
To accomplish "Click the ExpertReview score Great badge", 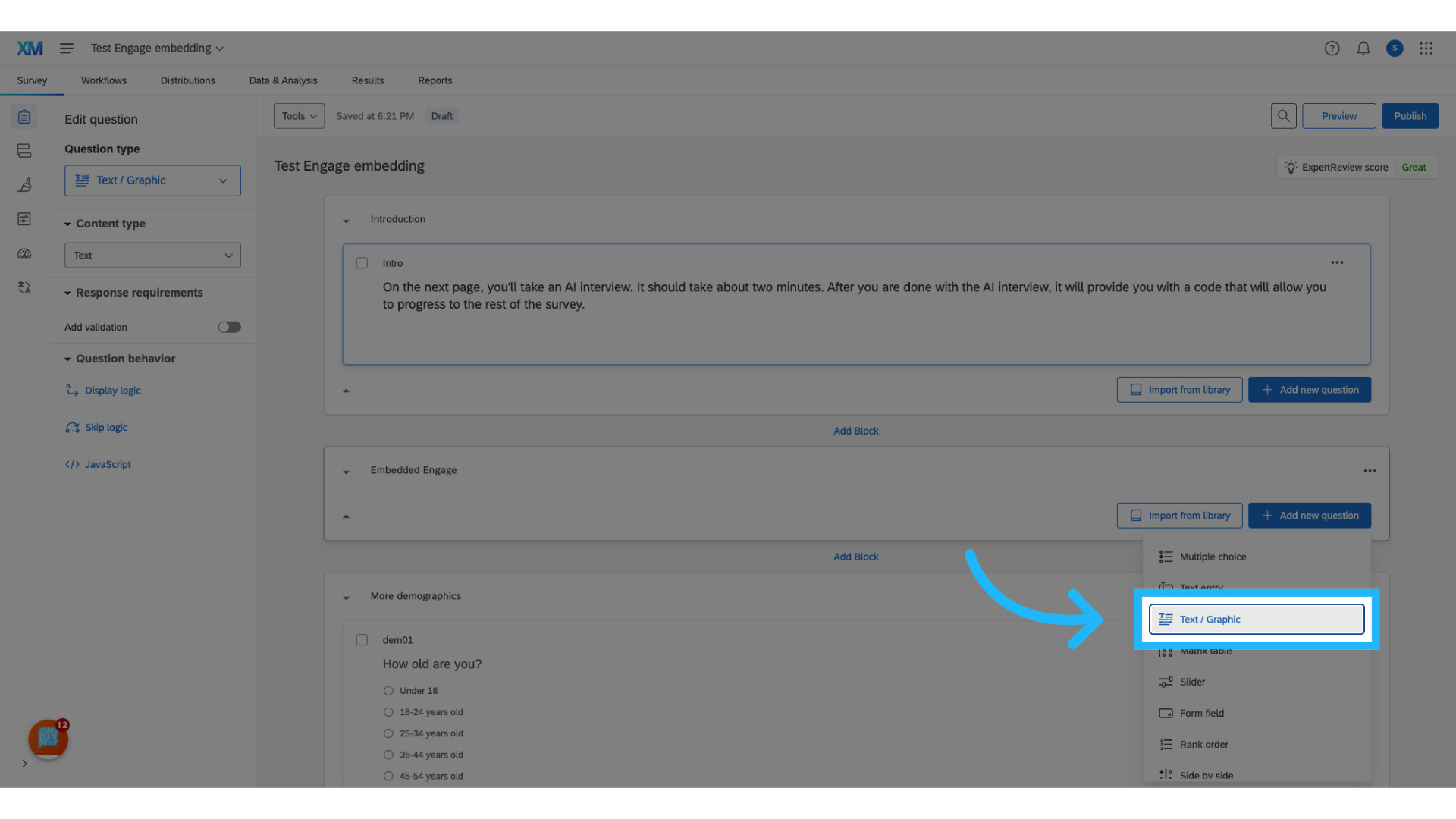I will [x=1414, y=167].
